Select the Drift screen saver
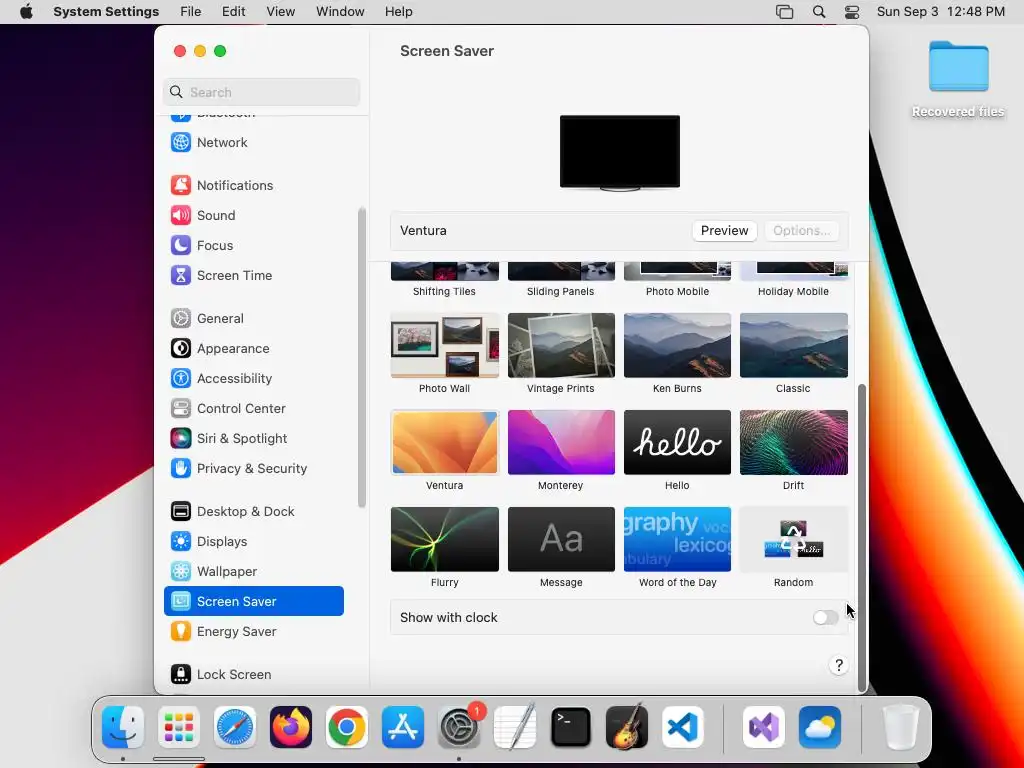Viewport: 1024px width, 768px height. pos(793,442)
